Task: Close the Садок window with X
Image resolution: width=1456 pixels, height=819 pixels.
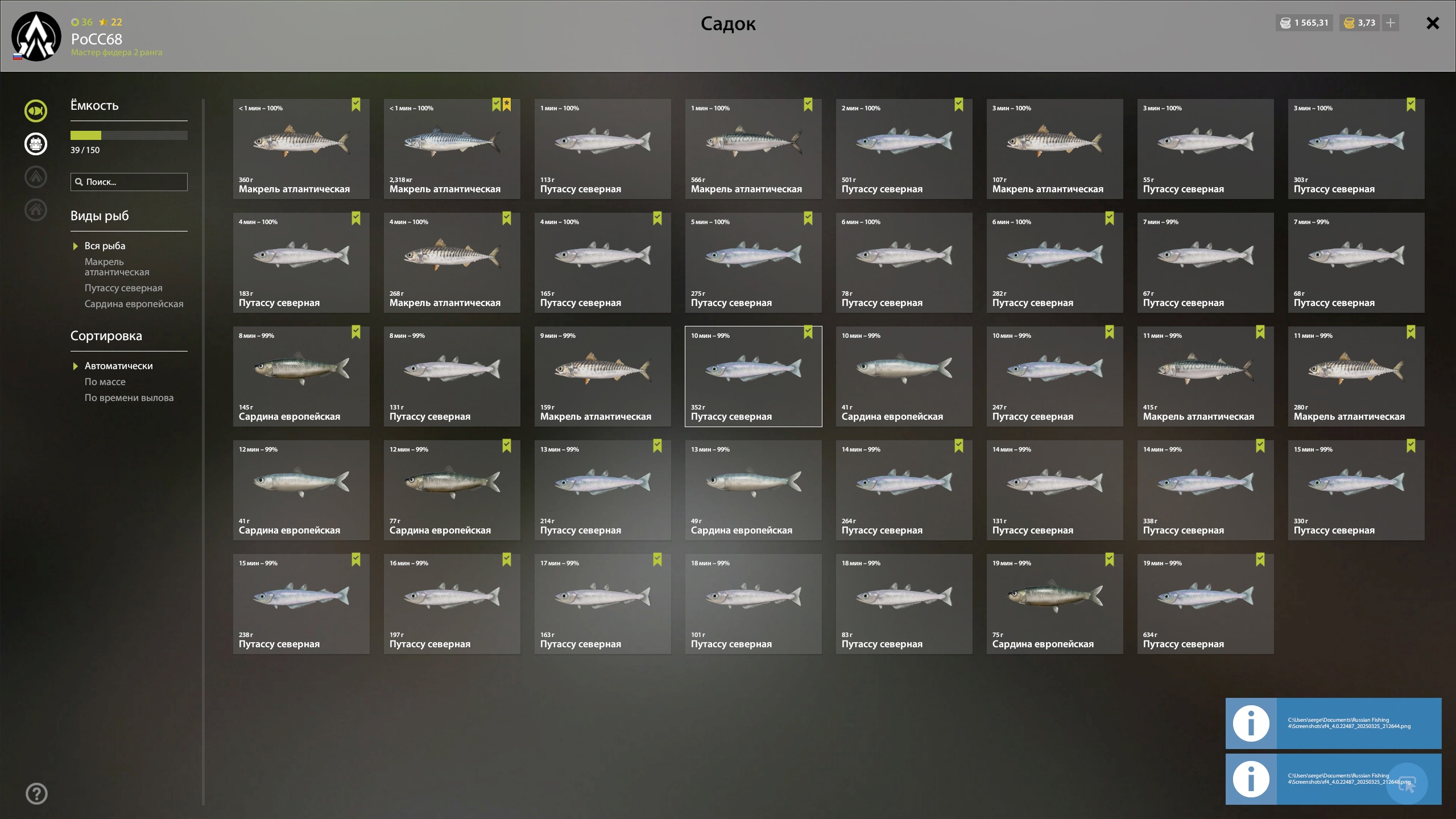Action: tap(1433, 23)
